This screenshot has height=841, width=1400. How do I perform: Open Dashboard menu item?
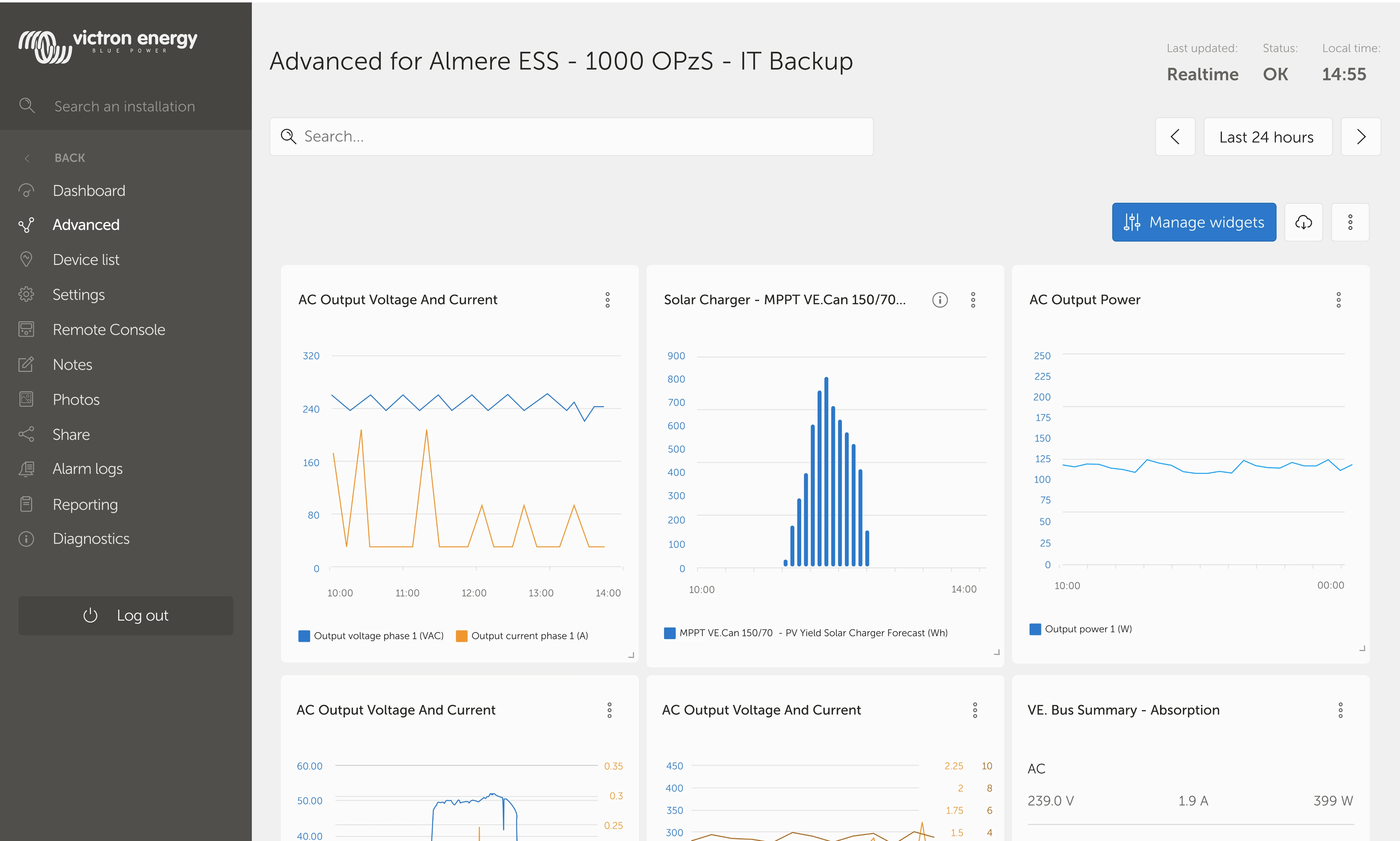pos(89,191)
